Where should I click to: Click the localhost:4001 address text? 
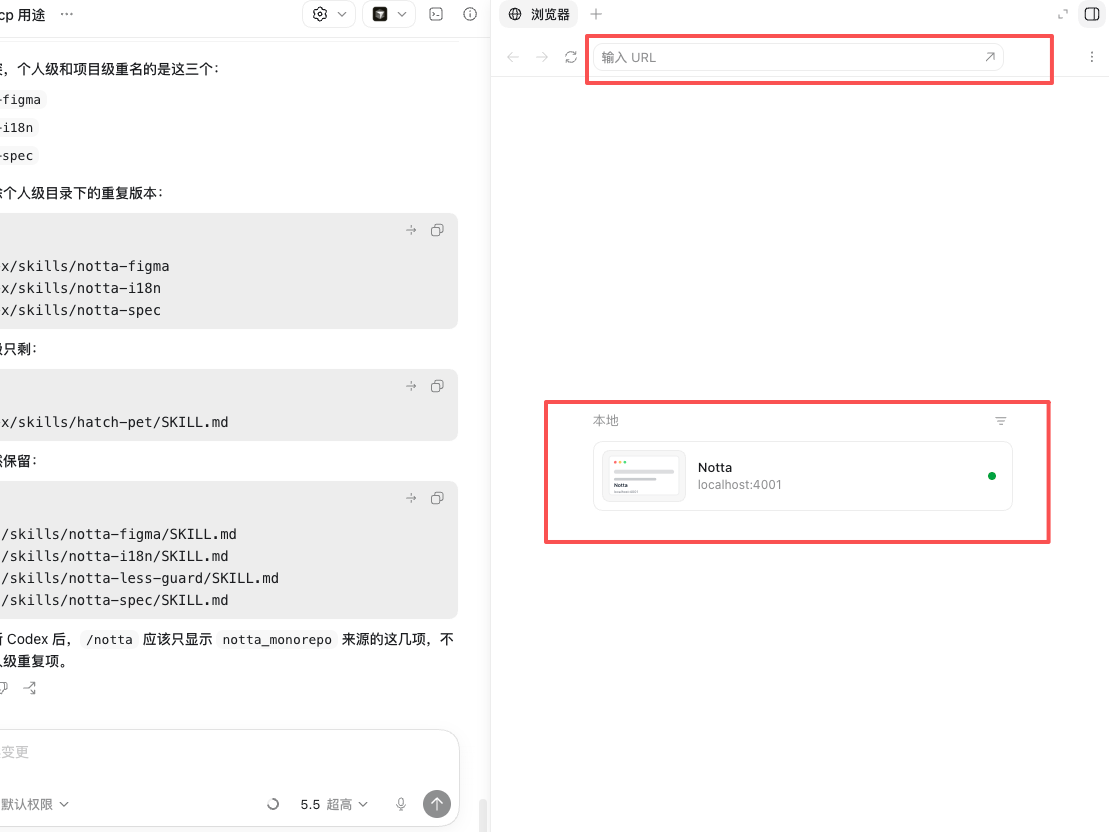click(740, 485)
